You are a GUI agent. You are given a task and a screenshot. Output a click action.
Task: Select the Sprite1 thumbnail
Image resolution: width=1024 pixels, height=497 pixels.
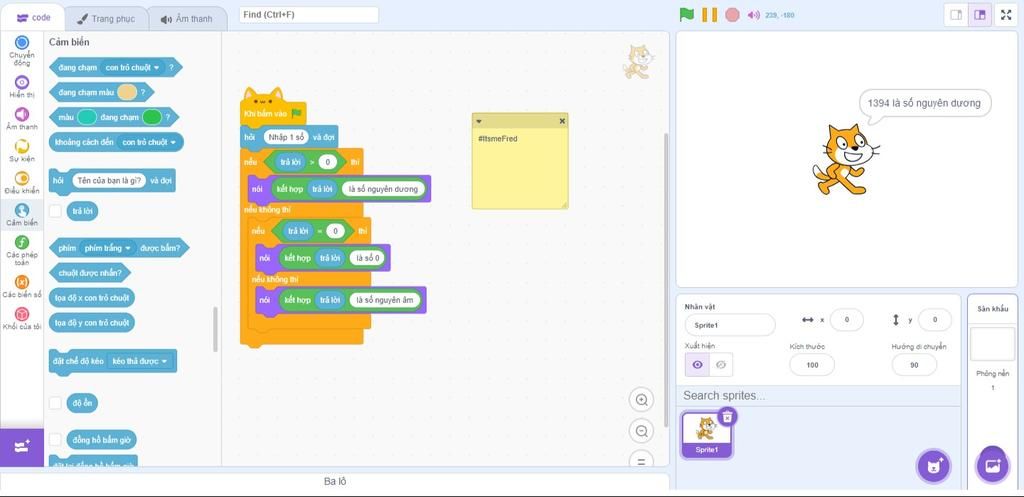point(707,433)
